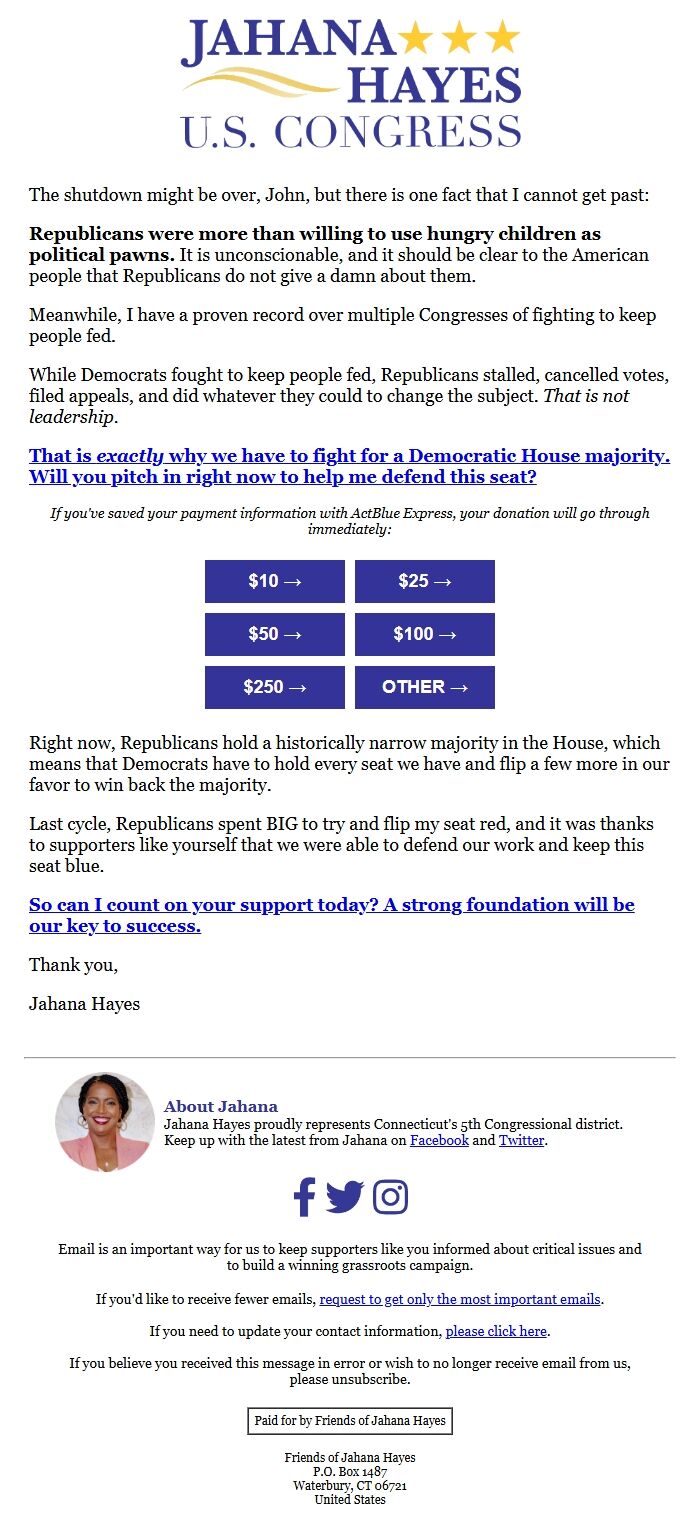This screenshot has height=1532, width=700.
Task: Click the Facebook icon in the footer
Action: click(x=305, y=1196)
